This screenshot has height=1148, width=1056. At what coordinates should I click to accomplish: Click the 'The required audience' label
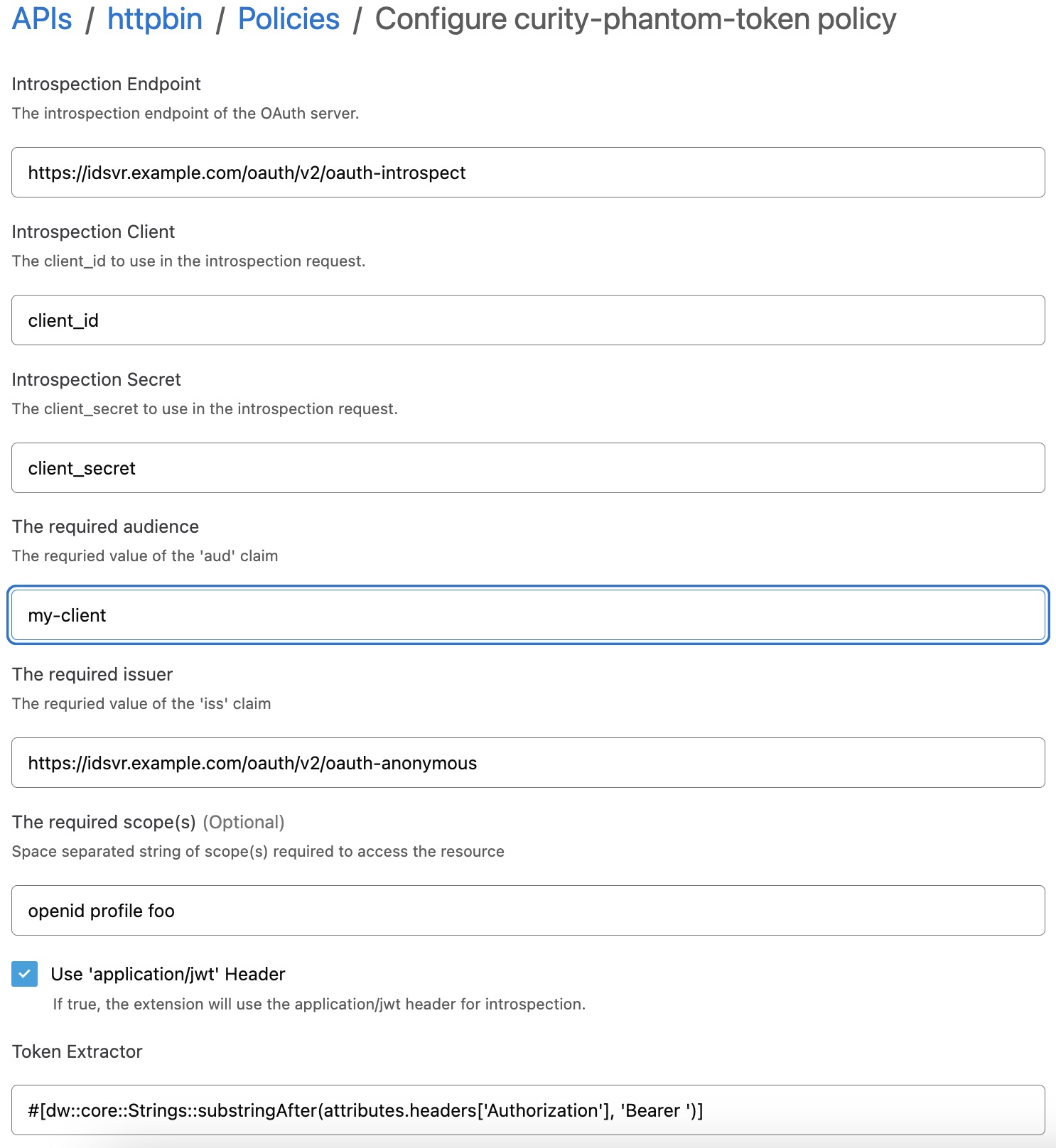click(105, 527)
